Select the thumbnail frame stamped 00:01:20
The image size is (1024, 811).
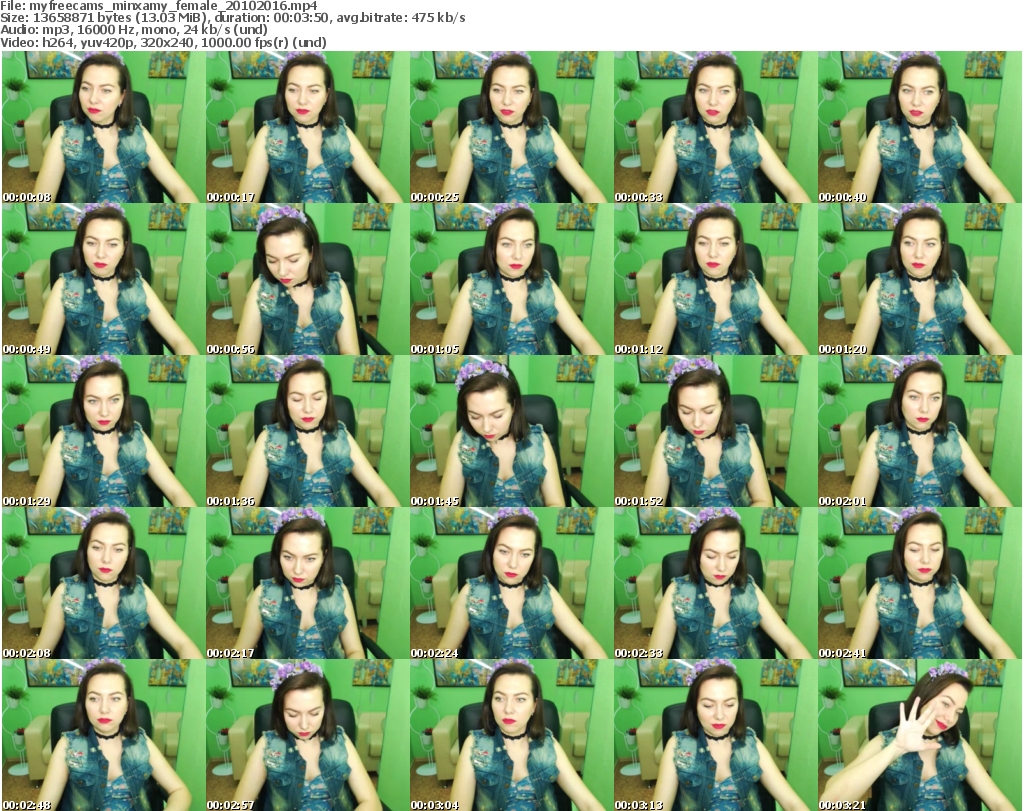[920, 279]
